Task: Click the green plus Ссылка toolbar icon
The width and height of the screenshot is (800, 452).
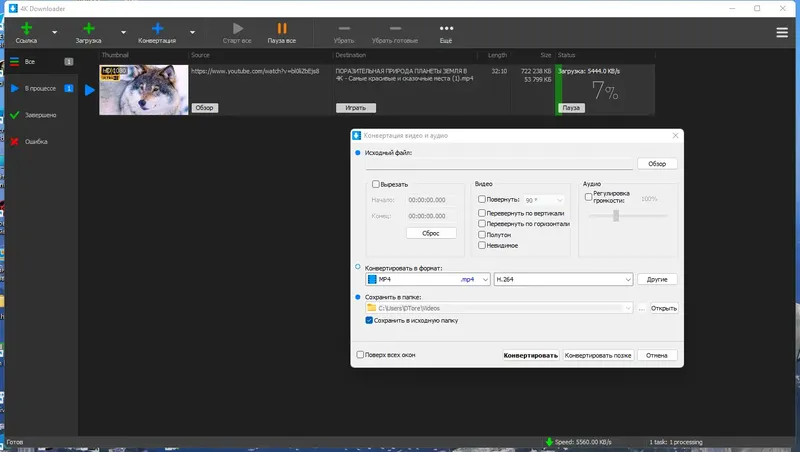Action: pyautogui.click(x=26, y=29)
